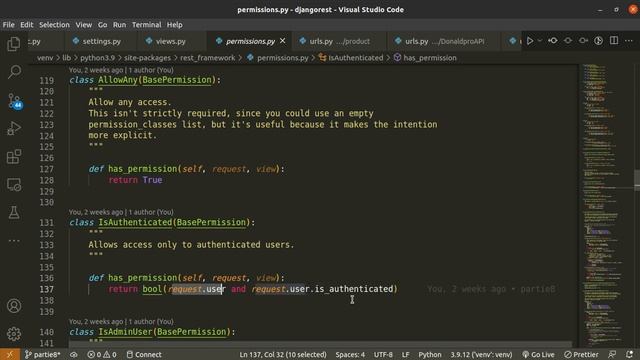
Task: Open notifications bell in status bar
Action: [629, 354]
